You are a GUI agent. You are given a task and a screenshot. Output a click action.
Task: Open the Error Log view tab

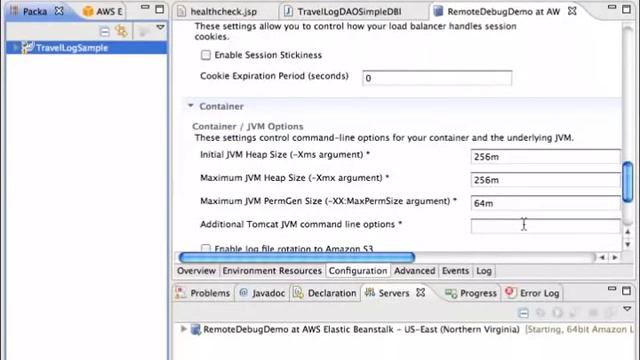point(532,293)
